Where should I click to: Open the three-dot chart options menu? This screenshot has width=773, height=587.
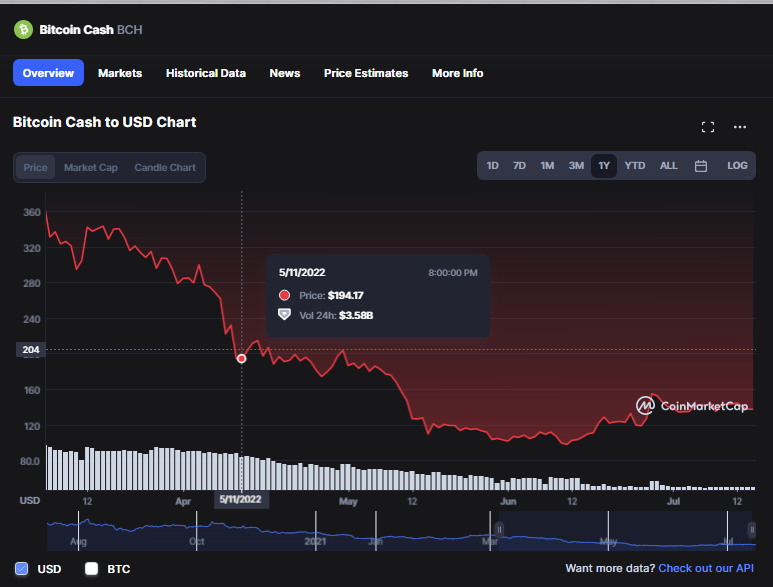coord(739,127)
